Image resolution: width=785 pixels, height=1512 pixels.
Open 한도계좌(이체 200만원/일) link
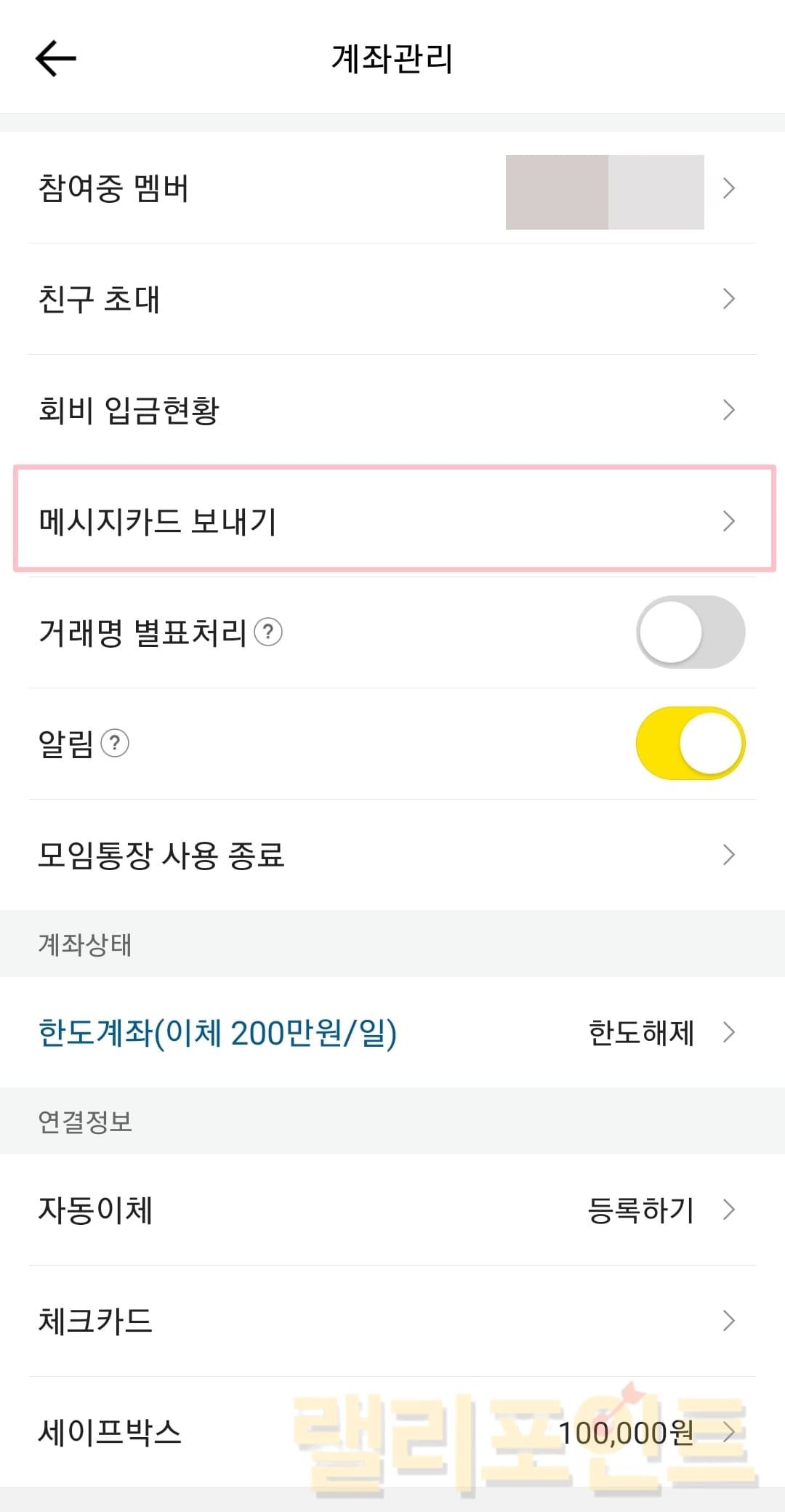[x=217, y=1033]
